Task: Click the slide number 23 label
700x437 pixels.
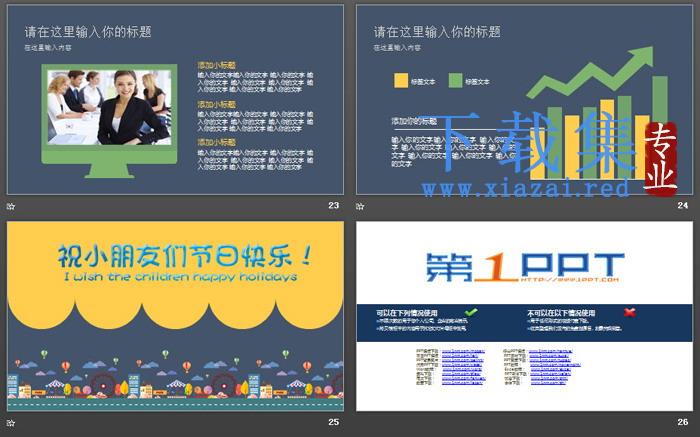Action: 333,205
